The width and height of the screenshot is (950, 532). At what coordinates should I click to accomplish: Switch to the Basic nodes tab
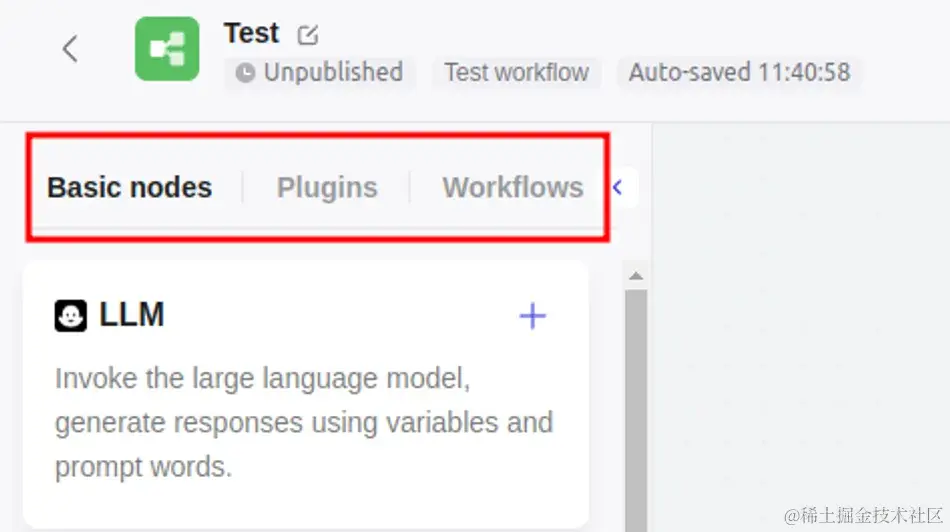coord(130,187)
